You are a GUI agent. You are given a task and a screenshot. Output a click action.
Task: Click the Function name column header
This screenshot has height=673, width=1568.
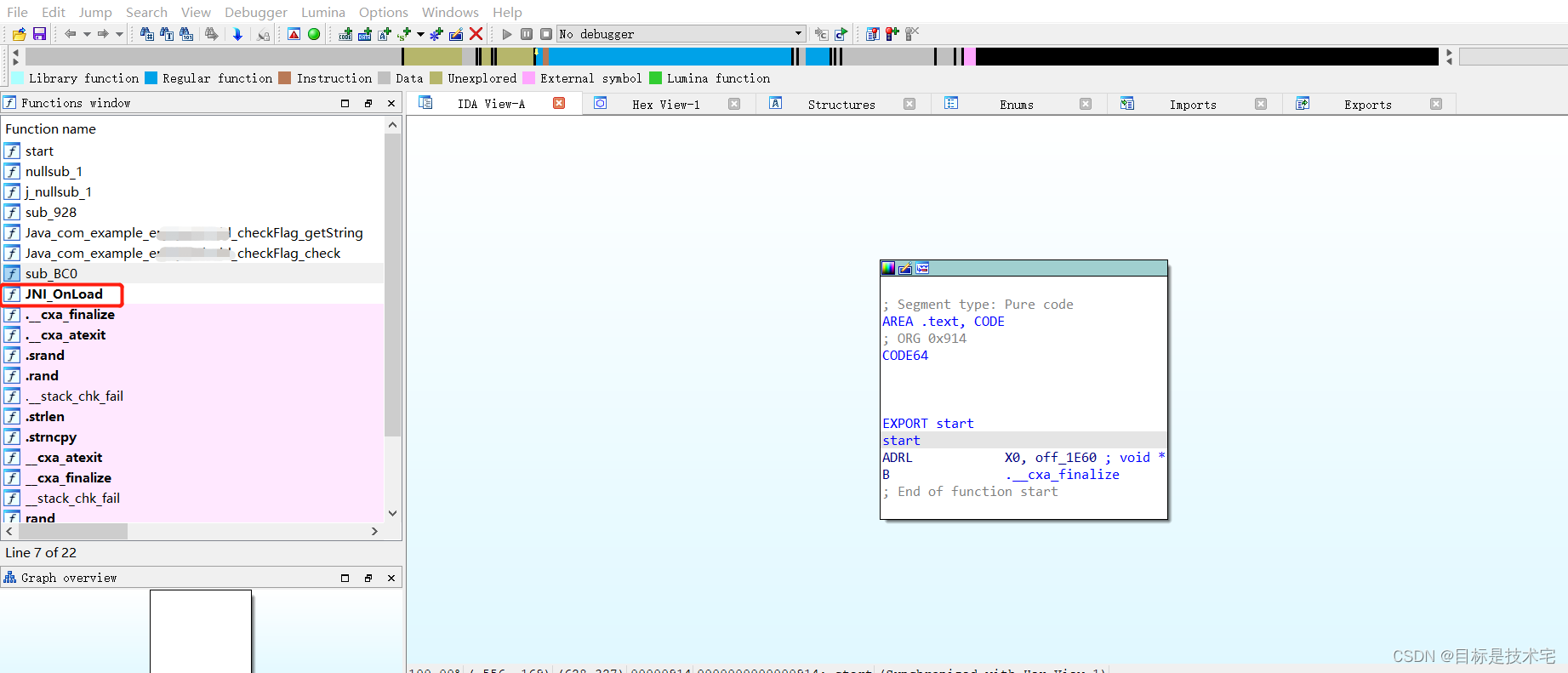coord(51,129)
